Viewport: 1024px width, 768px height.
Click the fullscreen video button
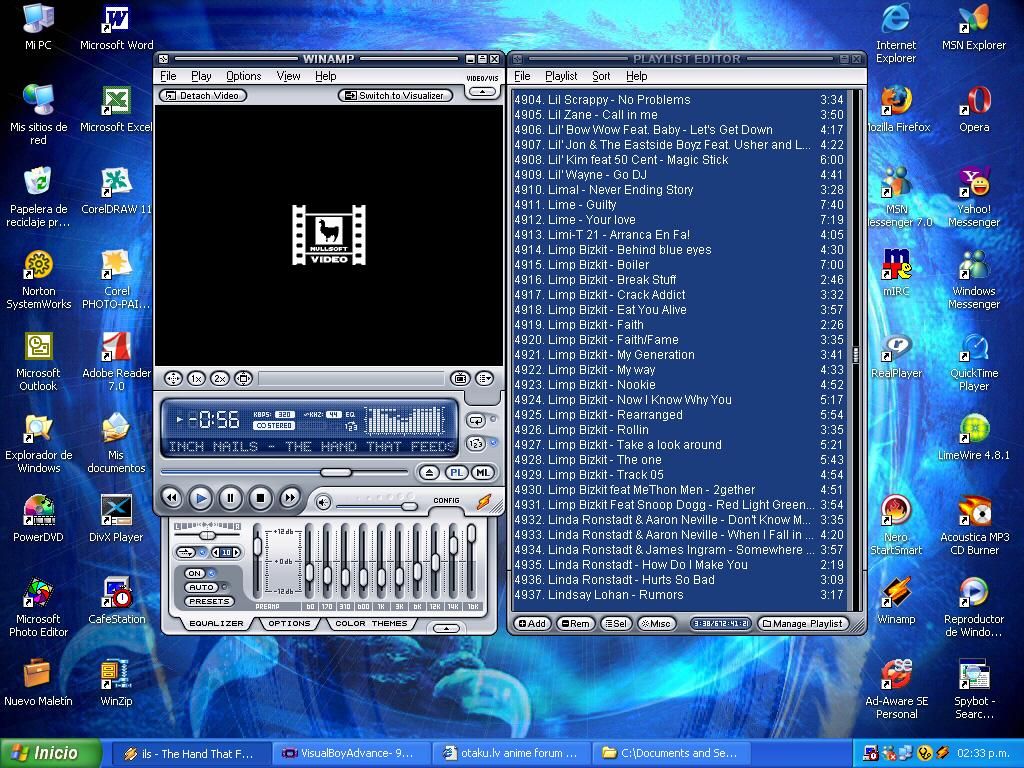pos(244,378)
